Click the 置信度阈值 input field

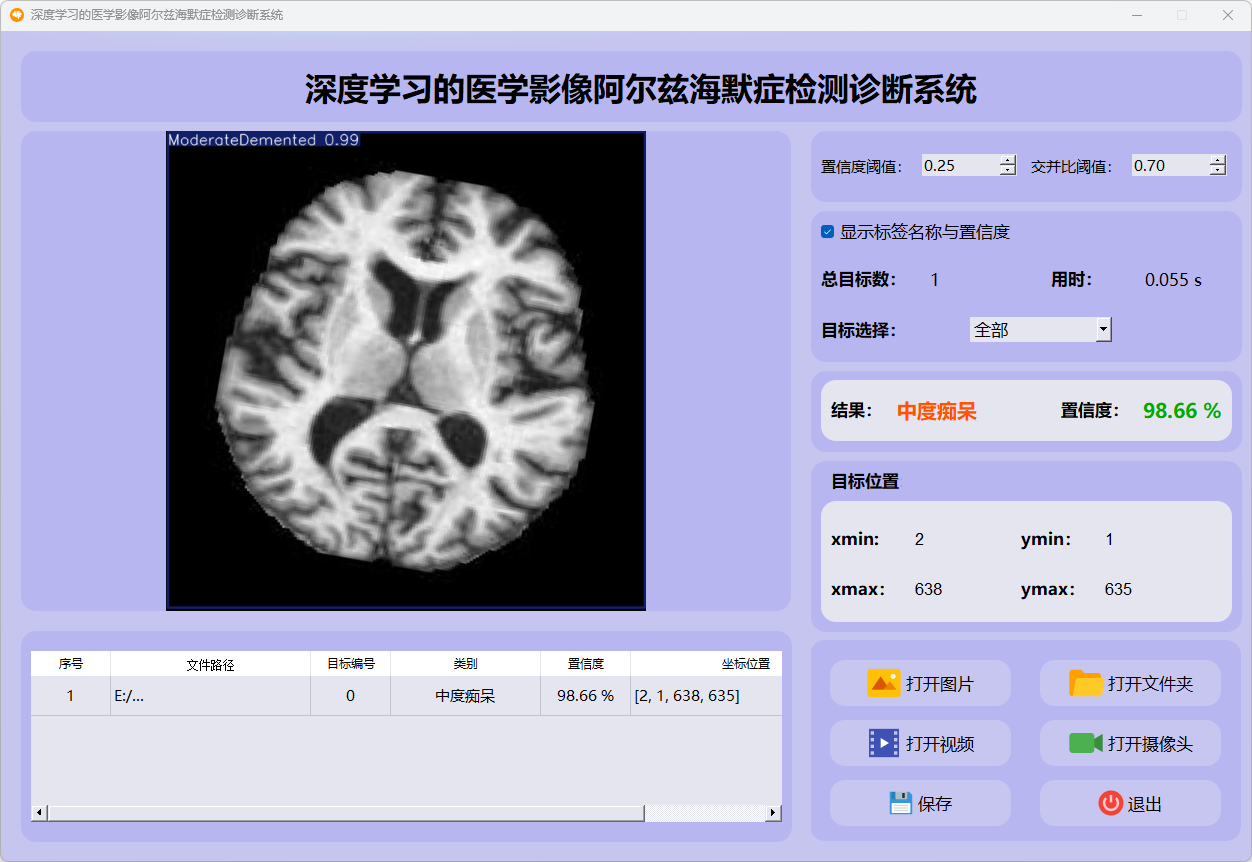[x=959, y=166]
